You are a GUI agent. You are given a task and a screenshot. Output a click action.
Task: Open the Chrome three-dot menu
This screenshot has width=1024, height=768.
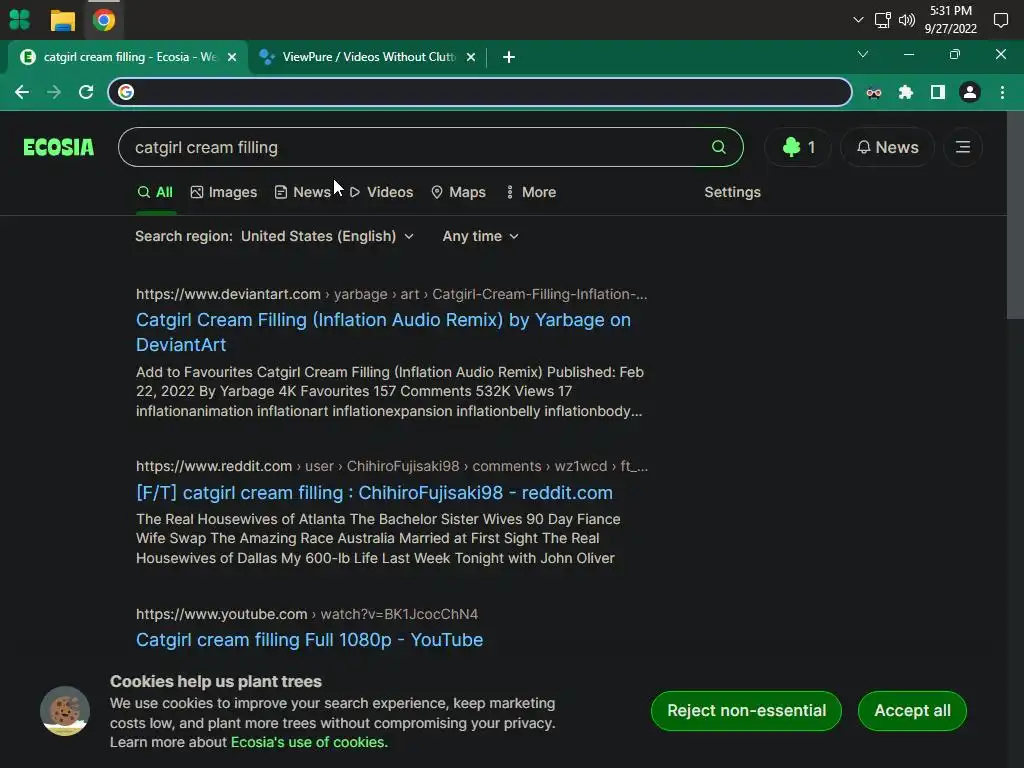coord(1002,92)
